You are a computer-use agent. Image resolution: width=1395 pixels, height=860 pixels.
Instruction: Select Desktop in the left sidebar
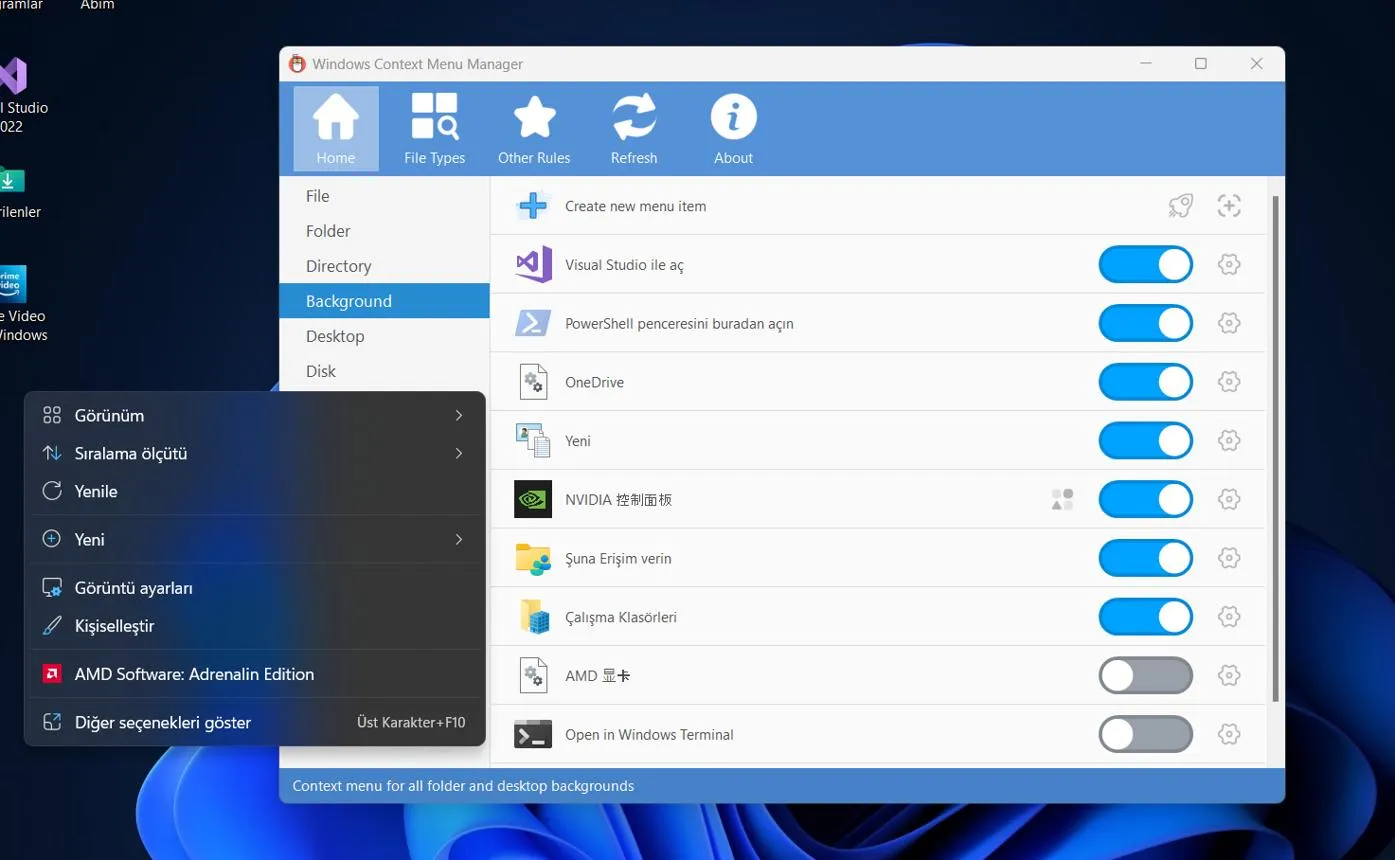[x=384, y=336]
